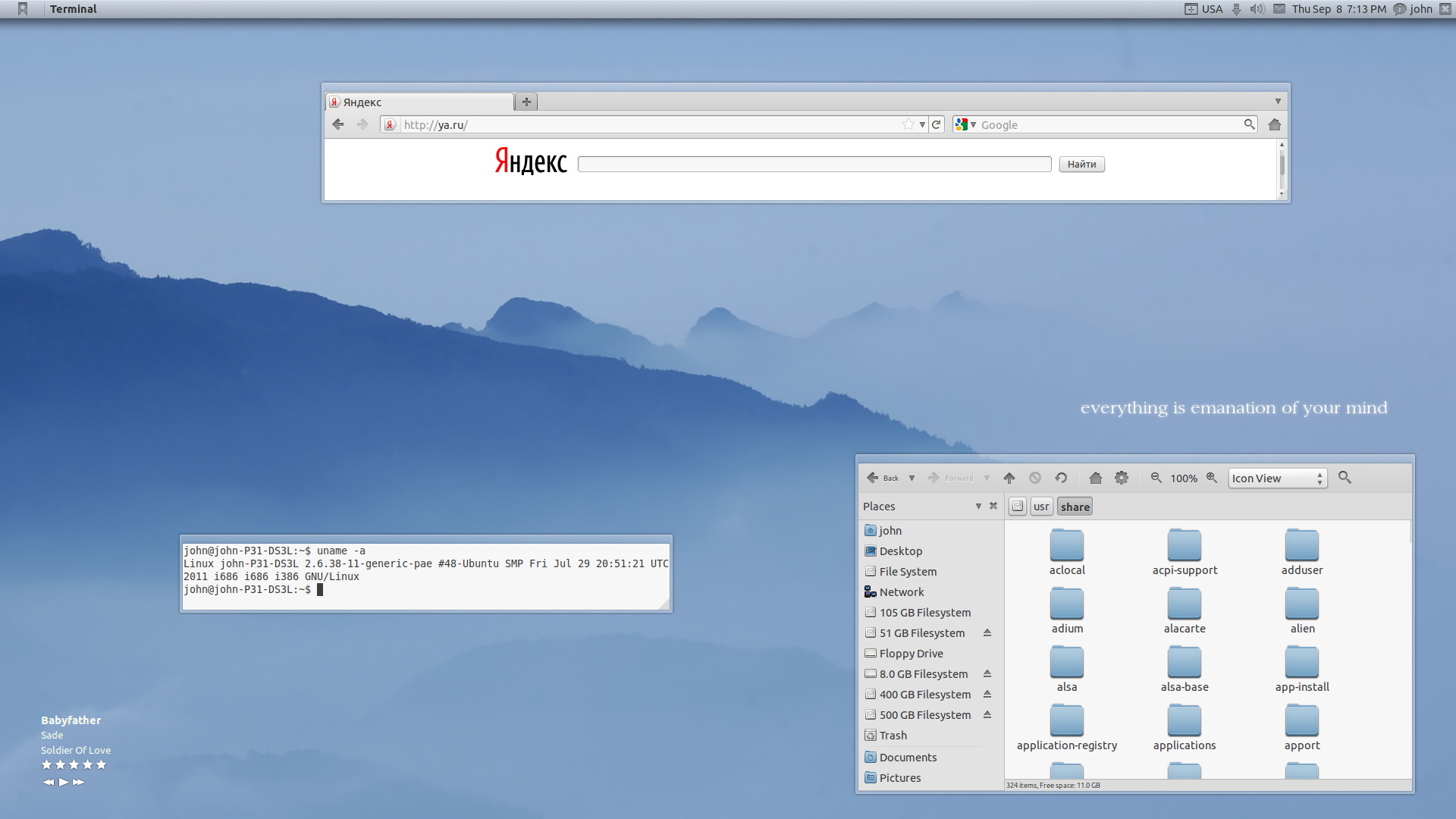Open the USA keyboard layout indicator
The height and width of the screenshot is (819, 1456).
click(1204, 9)
